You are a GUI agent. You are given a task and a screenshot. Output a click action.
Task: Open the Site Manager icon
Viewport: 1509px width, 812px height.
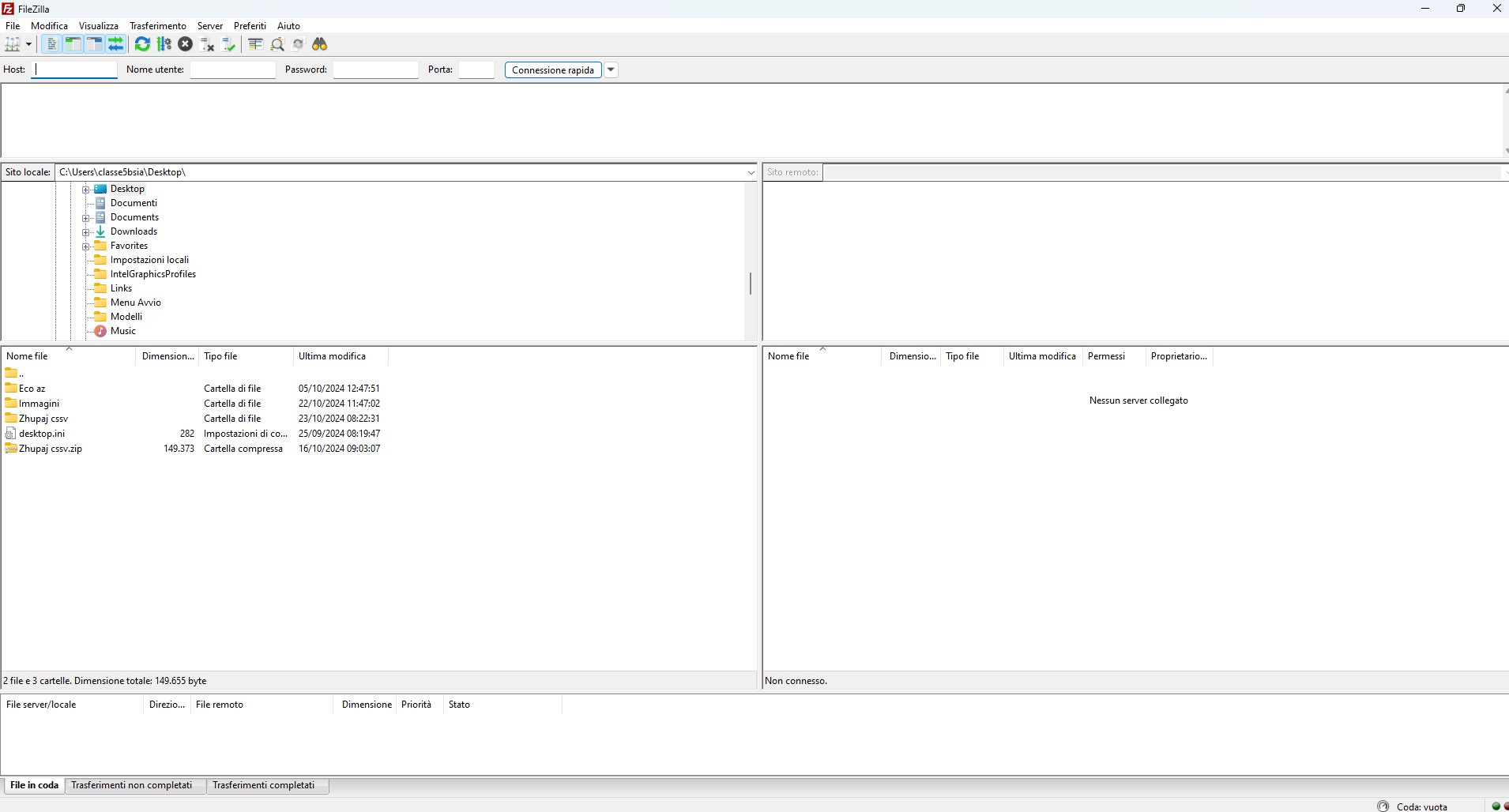(12, 44)
